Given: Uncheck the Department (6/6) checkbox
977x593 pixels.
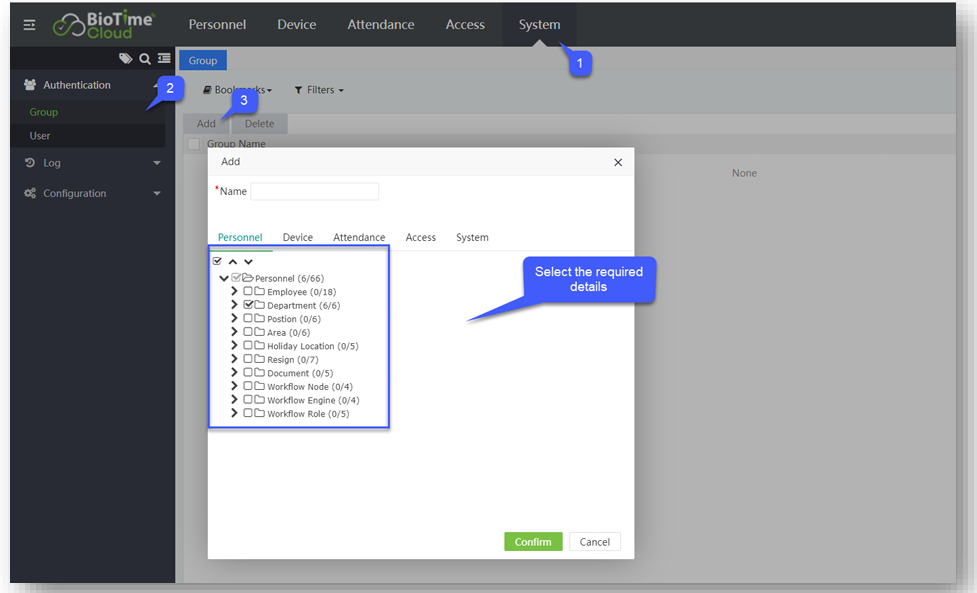Looking at the screenshot, I should [248, 305].
